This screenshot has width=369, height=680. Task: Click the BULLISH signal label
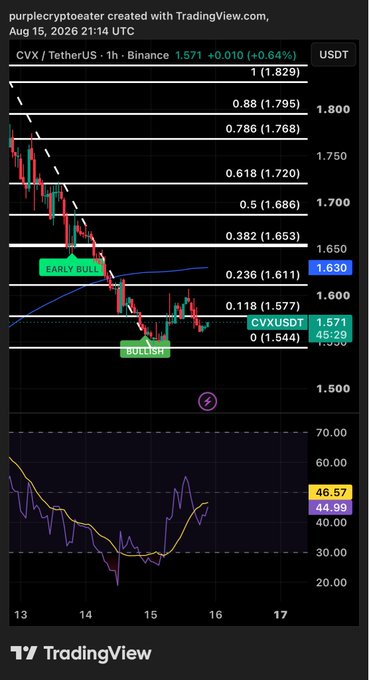(145, 350)
